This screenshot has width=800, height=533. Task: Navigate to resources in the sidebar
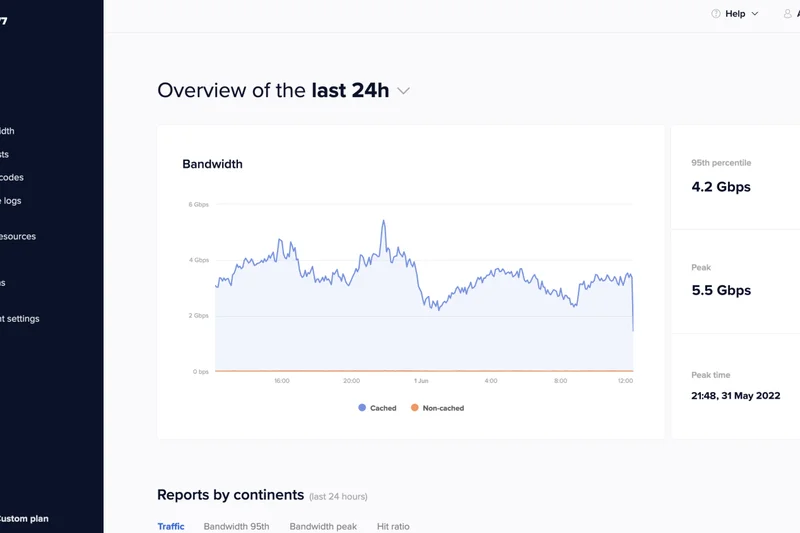point(17,237)
